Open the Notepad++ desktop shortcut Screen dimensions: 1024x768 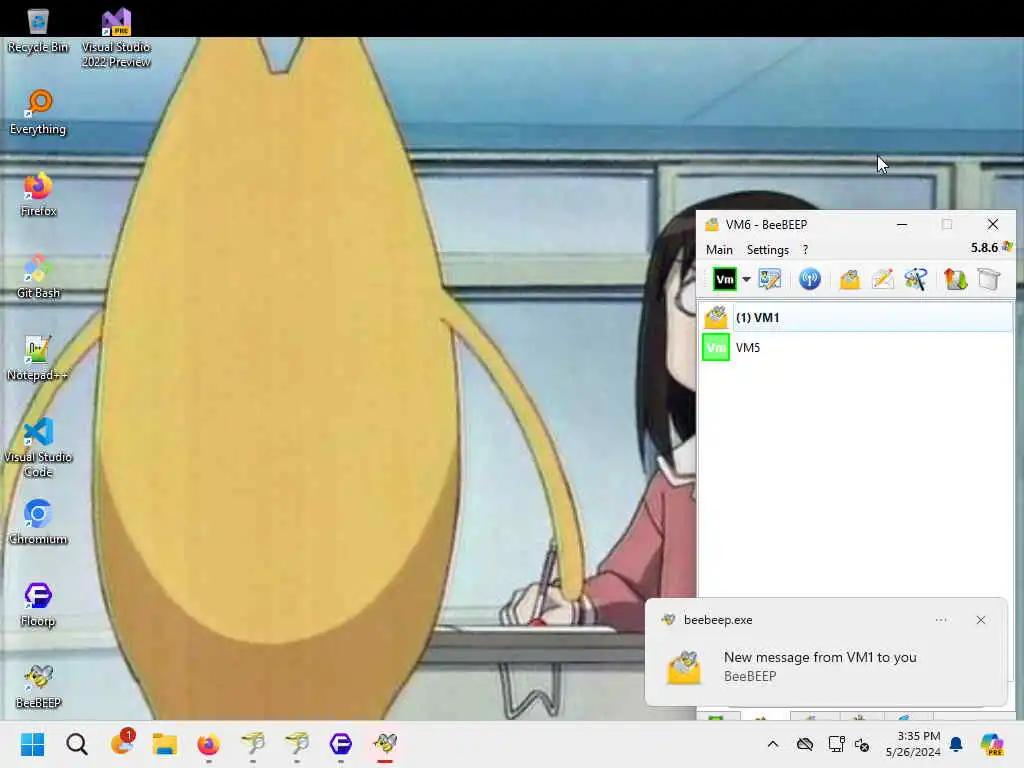[x=38, y=359]
